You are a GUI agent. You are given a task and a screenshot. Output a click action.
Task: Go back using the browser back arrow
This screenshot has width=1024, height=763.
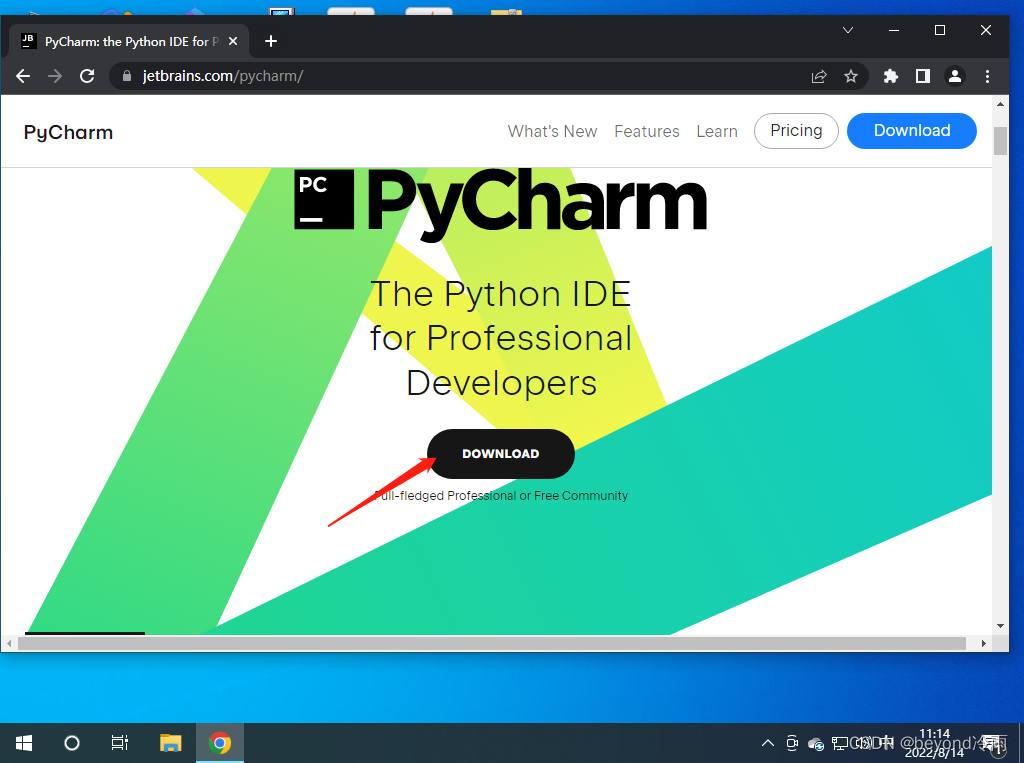point(23,76)
